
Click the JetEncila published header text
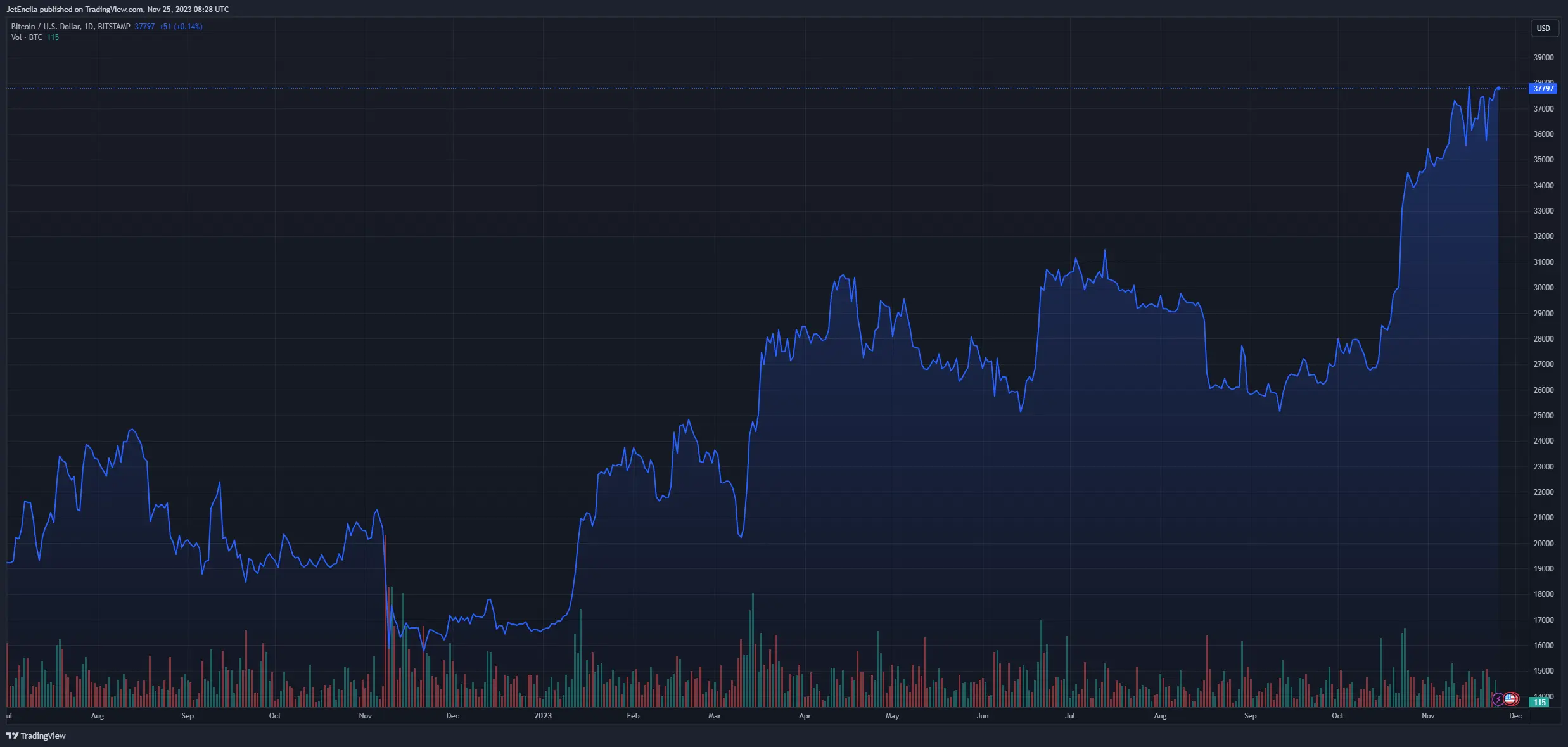pos(117,10)
